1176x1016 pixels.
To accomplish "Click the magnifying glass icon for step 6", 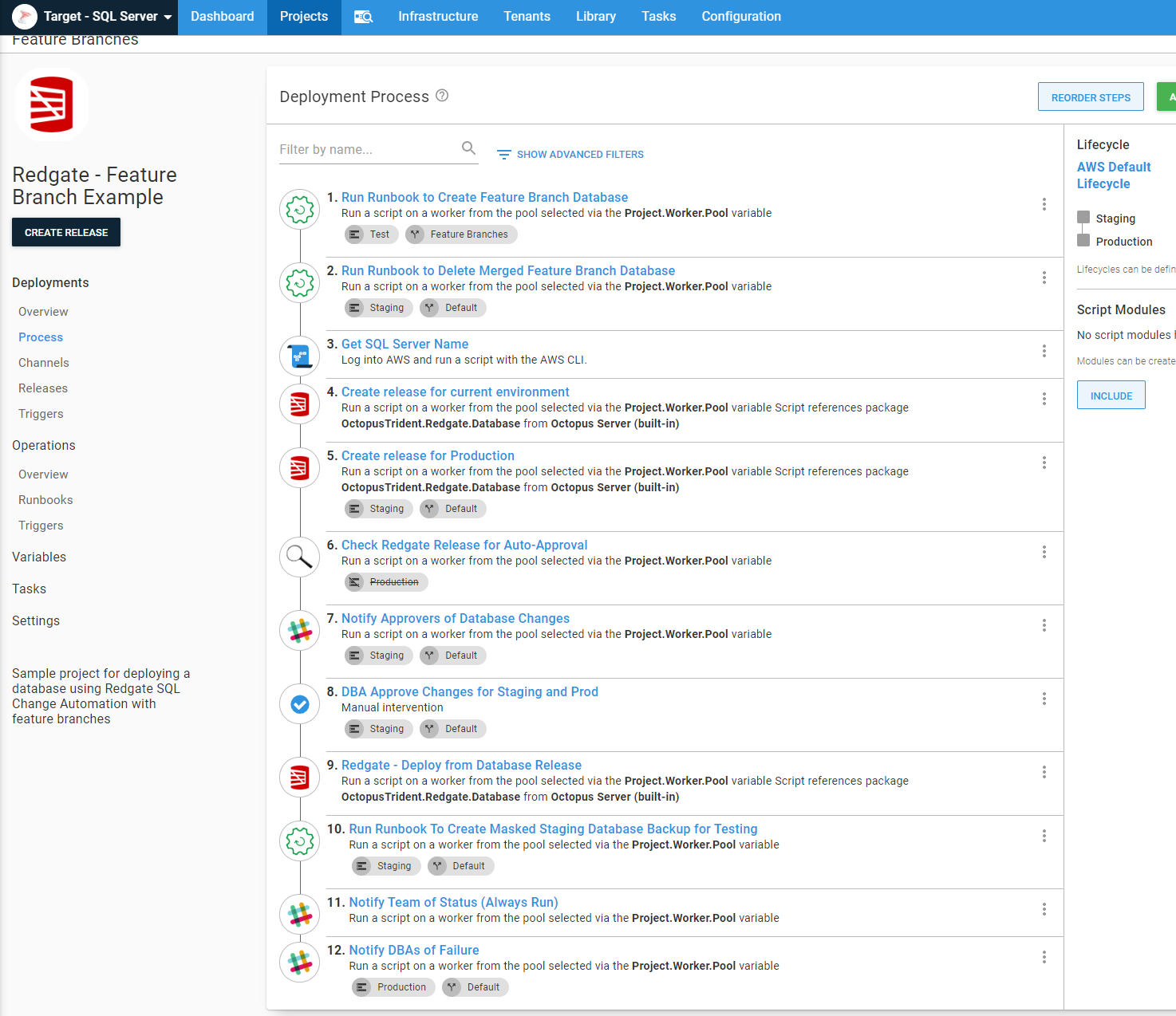I will click(300, 557).
